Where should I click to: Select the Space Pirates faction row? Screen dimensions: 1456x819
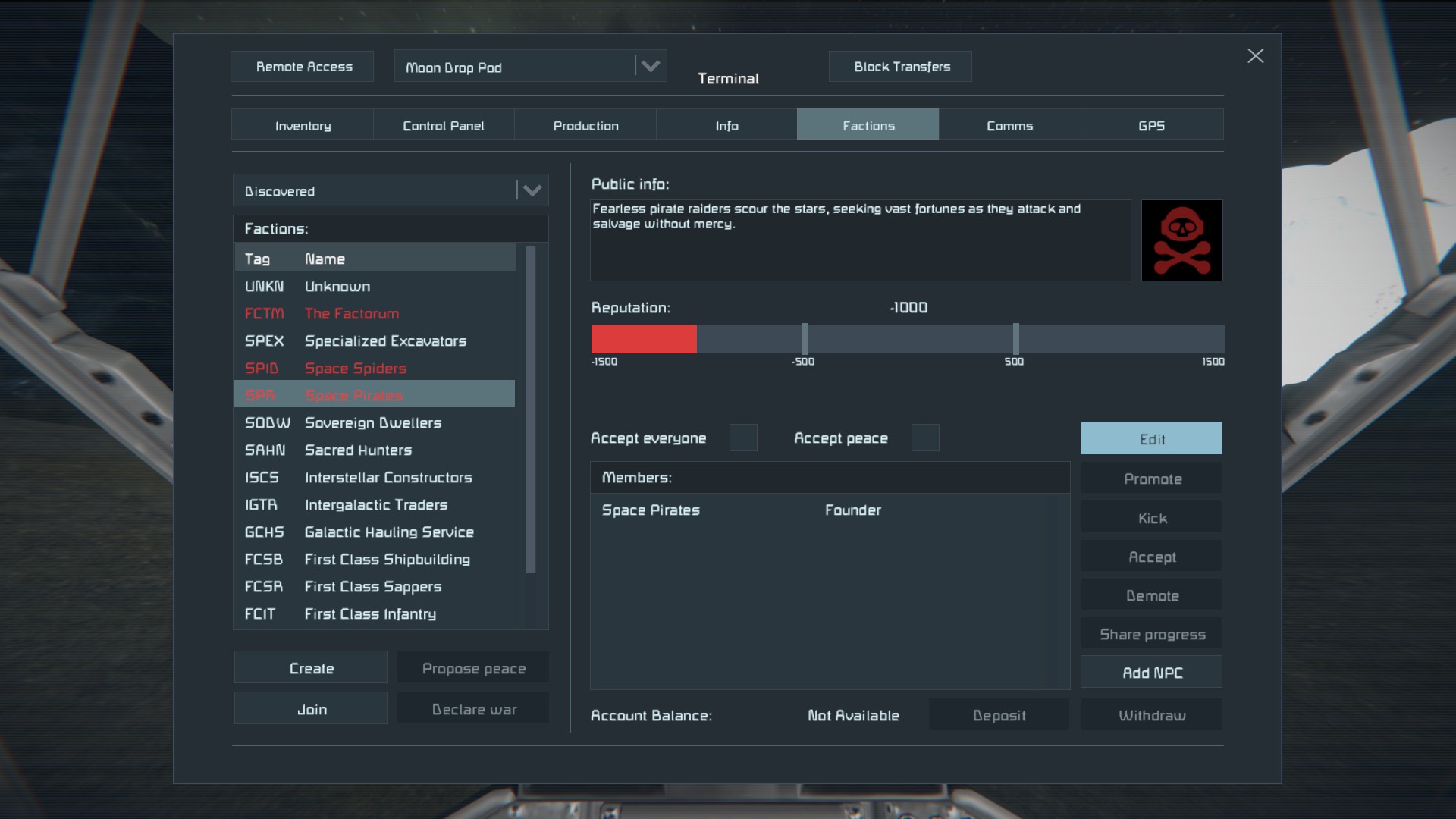coord(375,394)
